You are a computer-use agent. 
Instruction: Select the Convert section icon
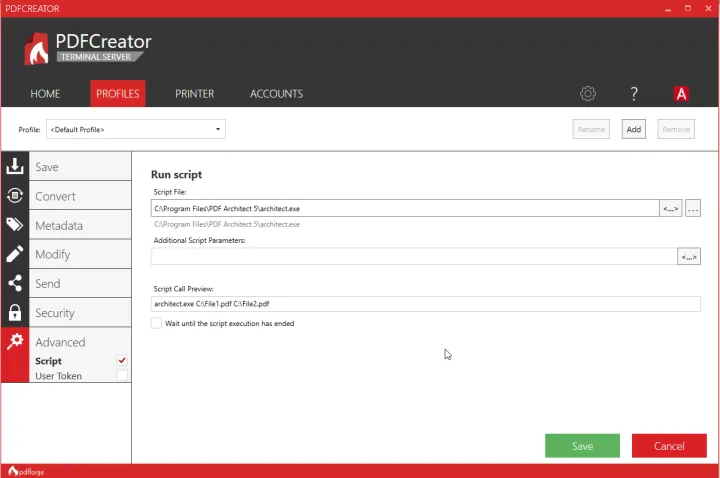pyautogui.click(x=15, y=196)
